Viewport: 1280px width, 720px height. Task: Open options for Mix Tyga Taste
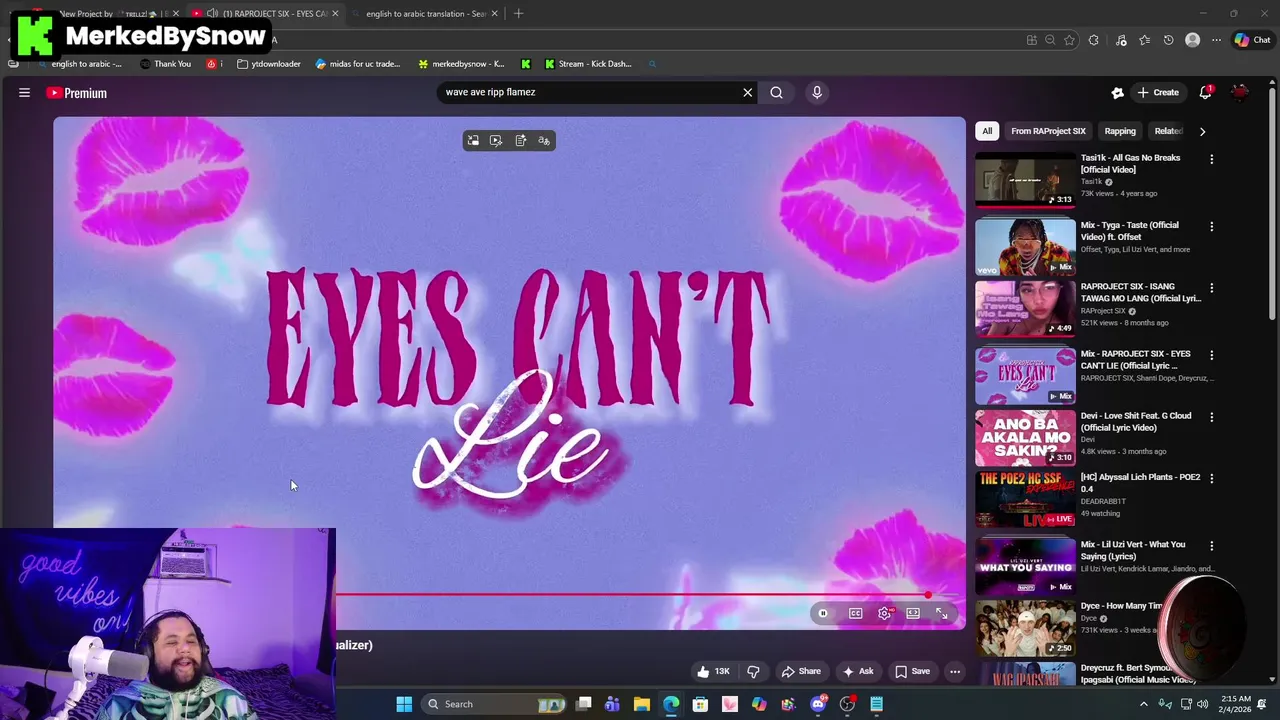pyautogui.click(x=1211, y=227)
